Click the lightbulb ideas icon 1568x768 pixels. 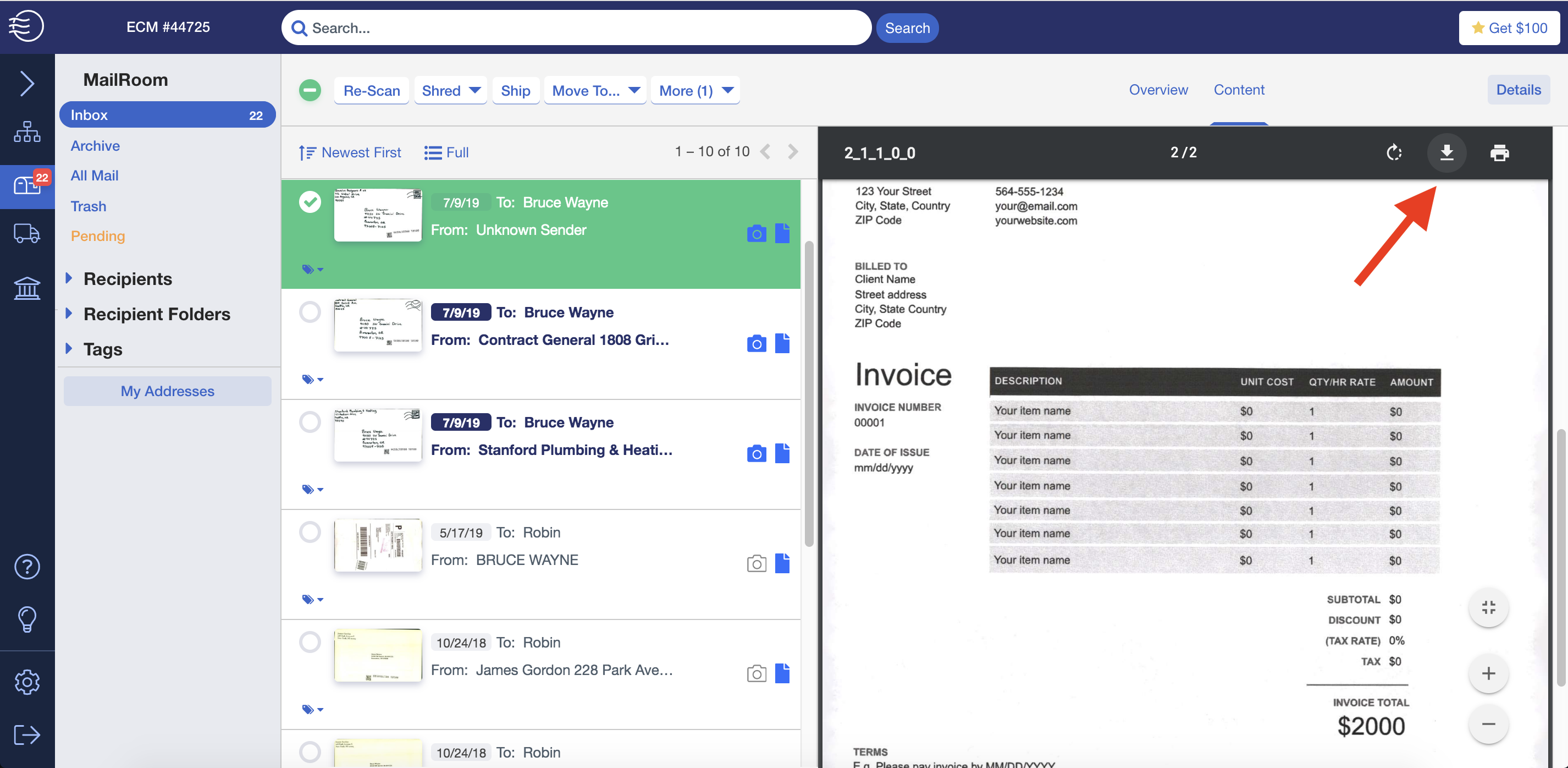(27, 619)
